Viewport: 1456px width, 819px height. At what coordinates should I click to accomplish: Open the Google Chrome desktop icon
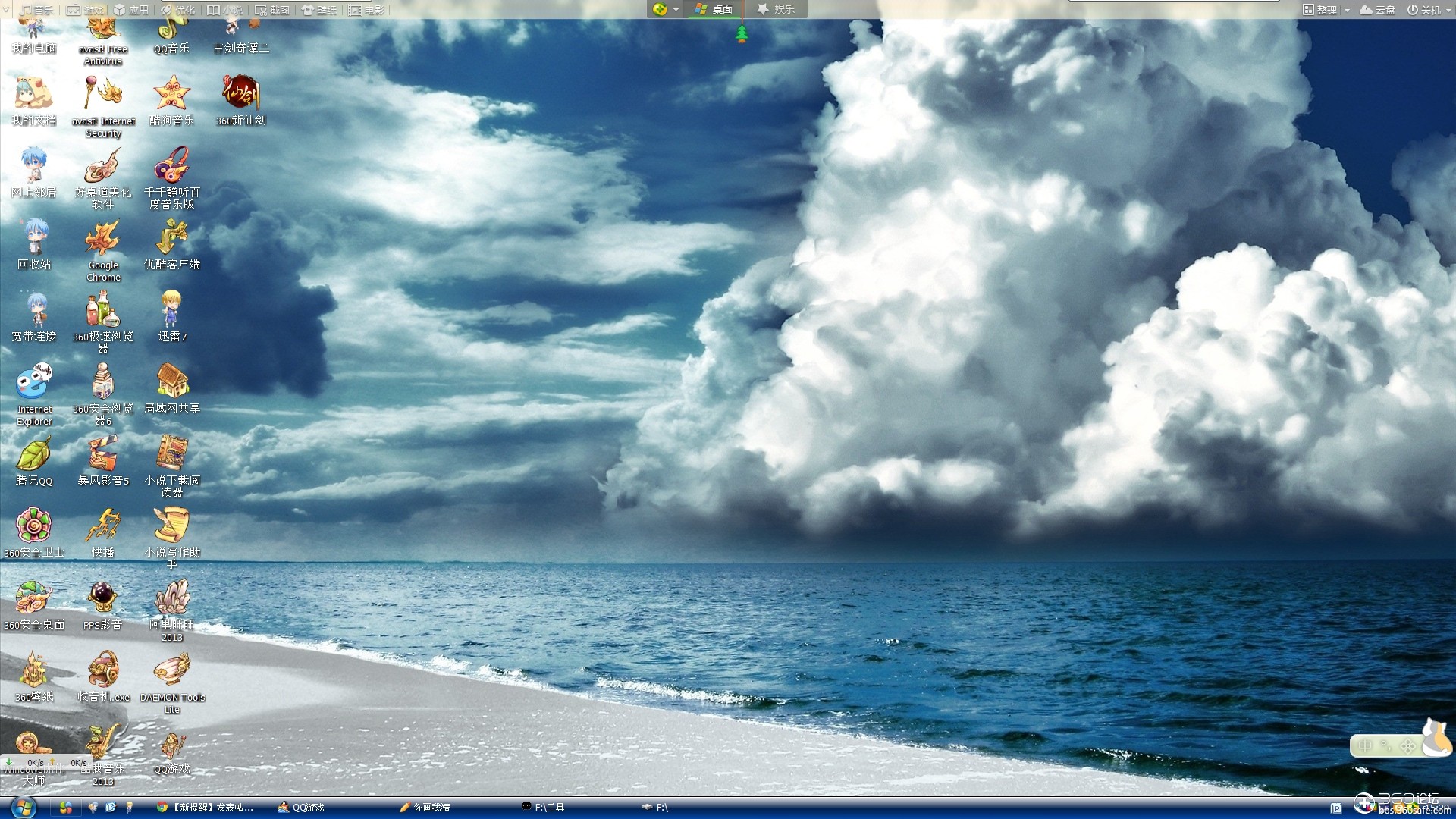[x=103, y=250]
